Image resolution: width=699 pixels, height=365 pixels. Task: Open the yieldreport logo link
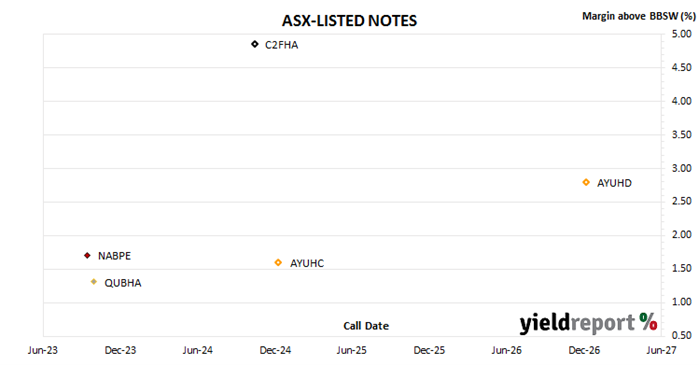[588, 323]
